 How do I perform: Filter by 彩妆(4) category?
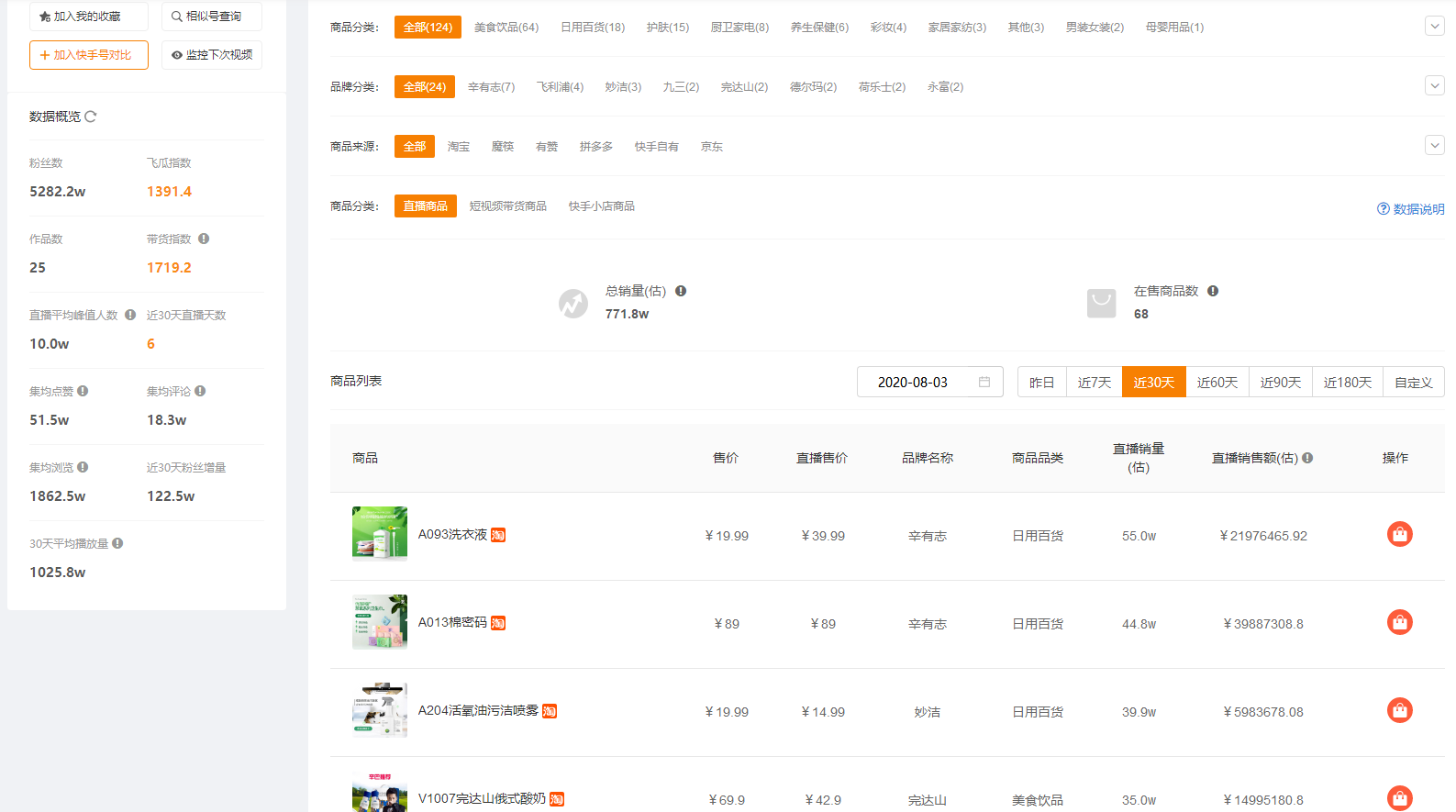[888, 28]
